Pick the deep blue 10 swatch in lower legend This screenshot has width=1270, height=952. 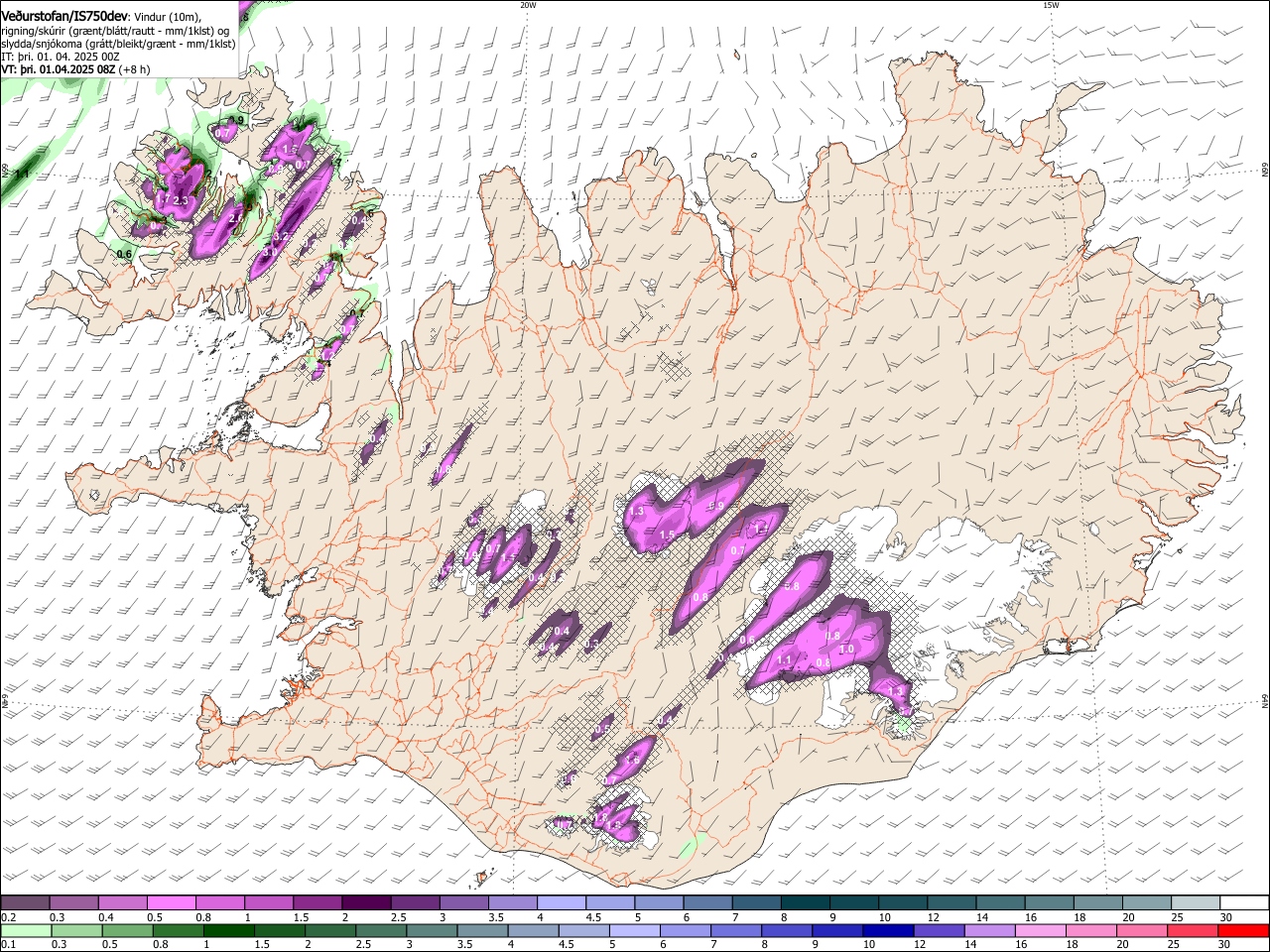click(887, 930)
